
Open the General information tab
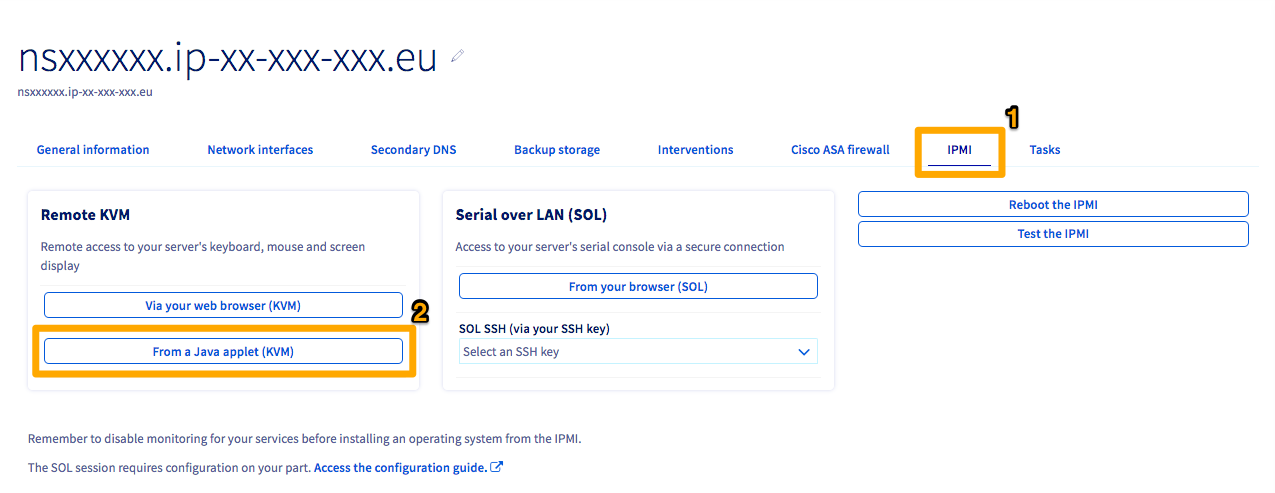[93, 150]
